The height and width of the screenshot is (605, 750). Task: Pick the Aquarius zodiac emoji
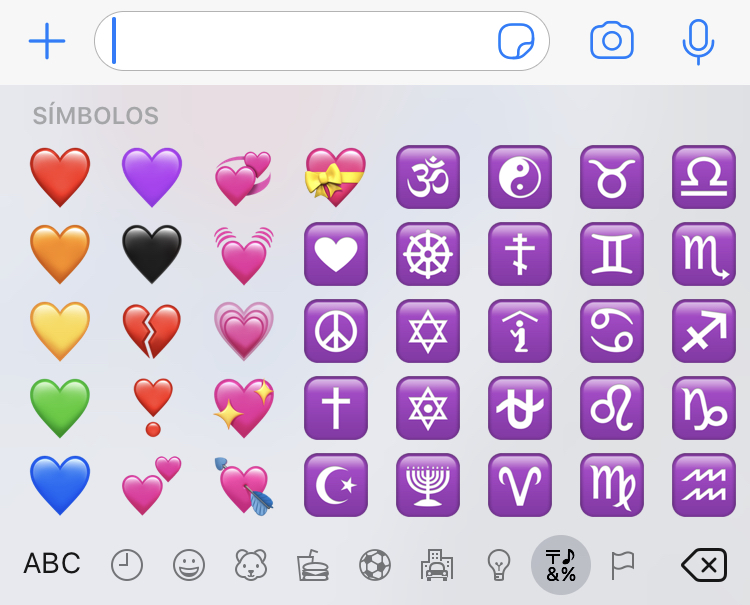[x=704, y=485]
